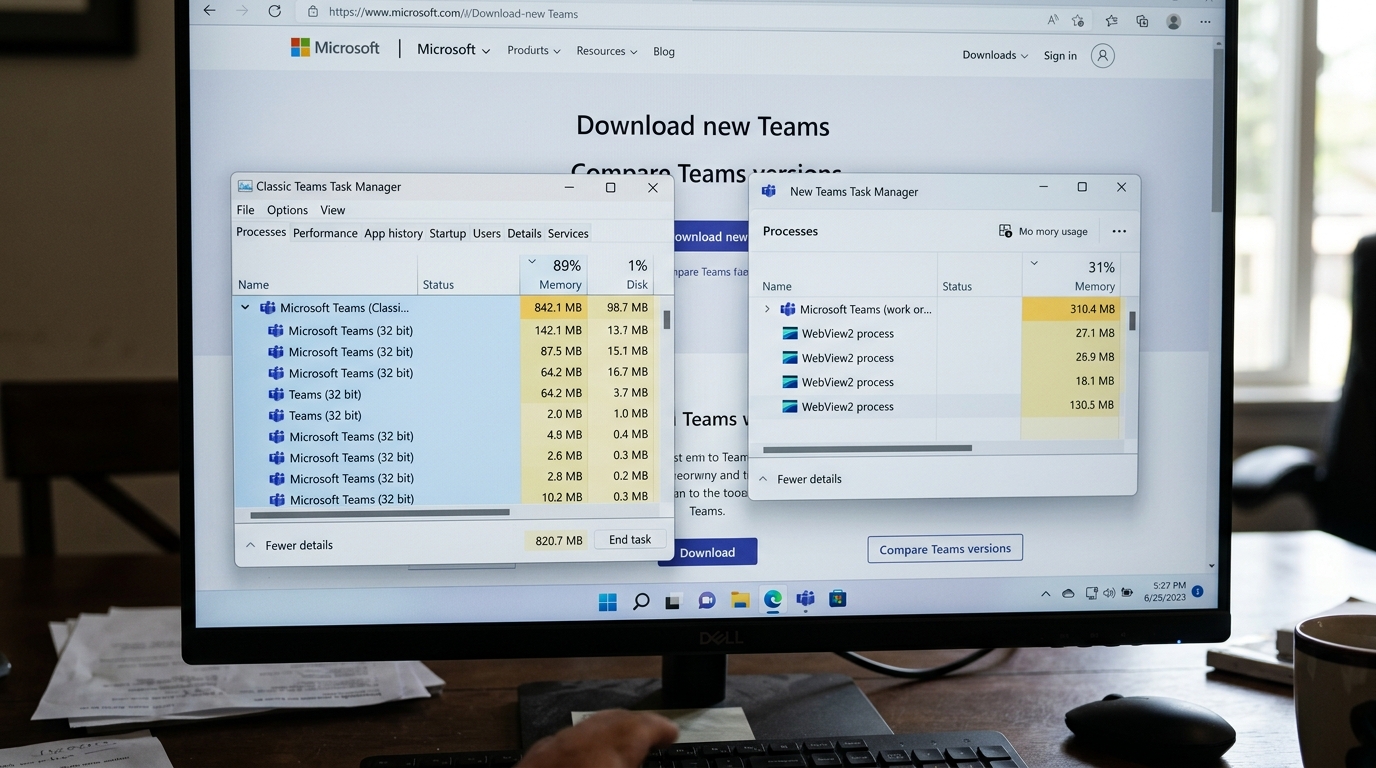Open the more options ellipsis in New Teams Task Manager
Viewport: 1376px width, 768px height.
click(x=1119, y=231)
